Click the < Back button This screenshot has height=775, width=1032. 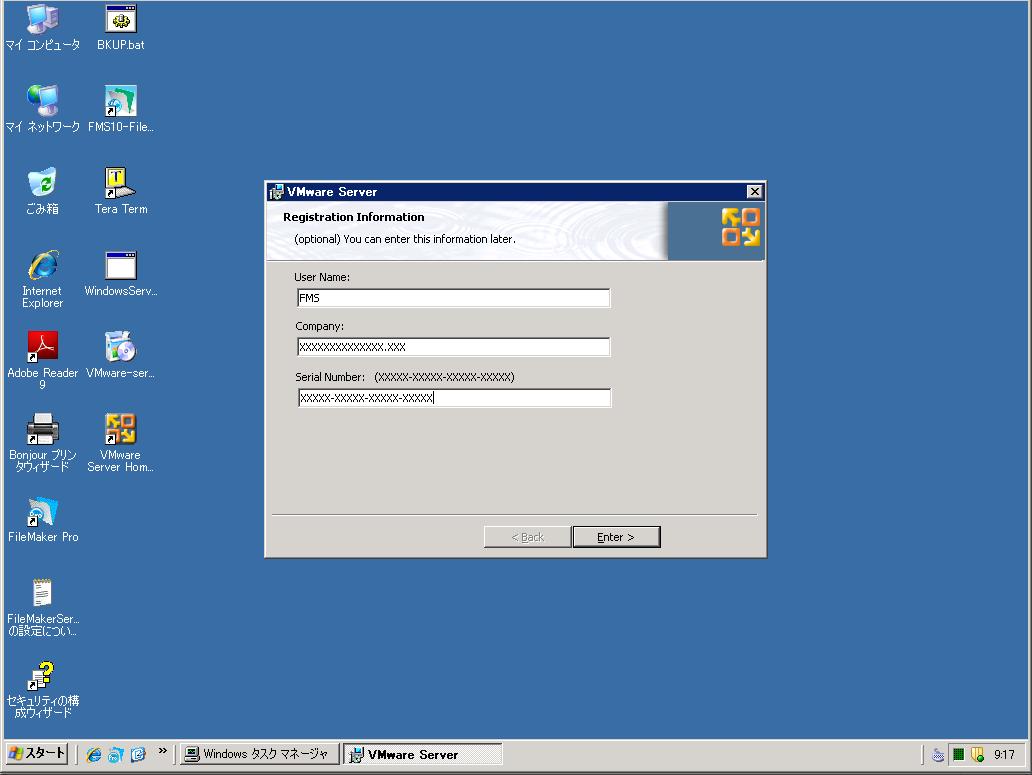pos(527,537)
